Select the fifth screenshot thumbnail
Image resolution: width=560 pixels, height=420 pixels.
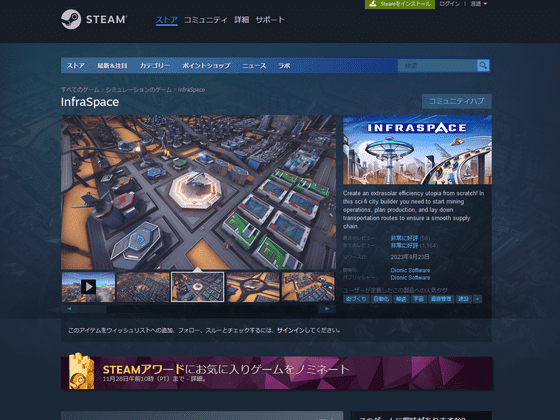coord(308,287)
